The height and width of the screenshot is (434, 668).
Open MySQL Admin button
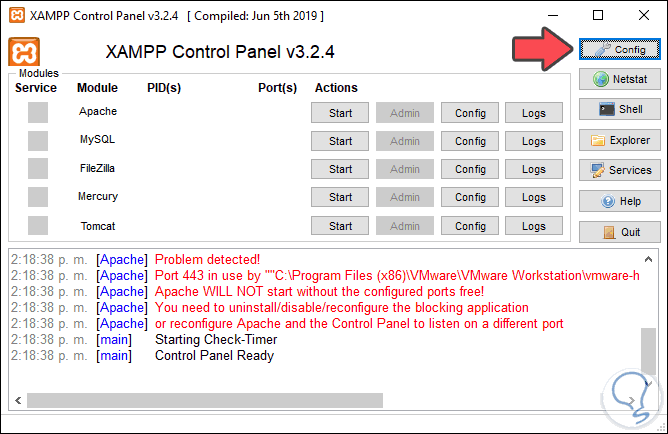(x=405, y=141)
